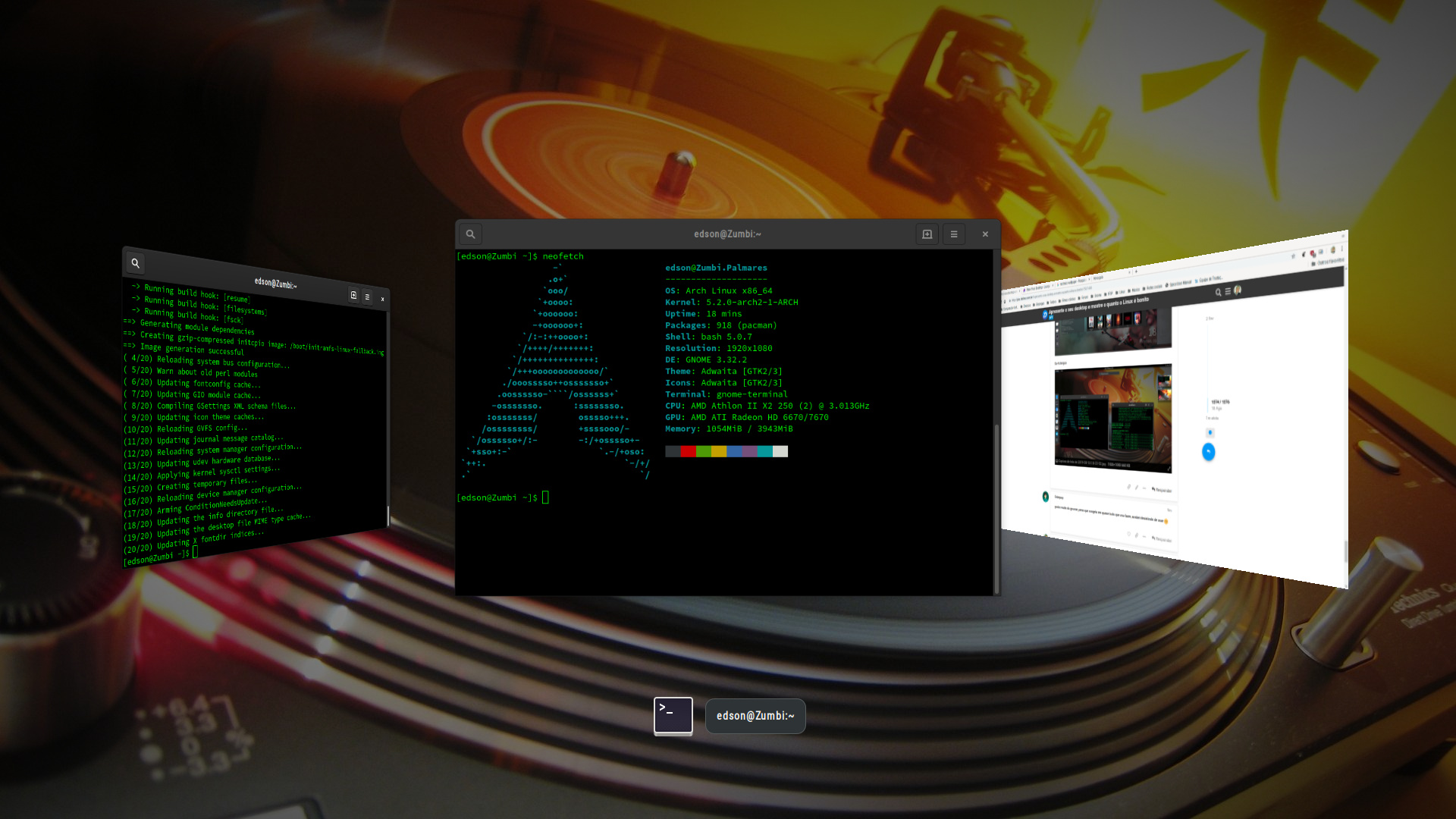Screen dimensions: 1456x819
Task: Open hamburger menu in left terminal window
Action: [367, 297]
